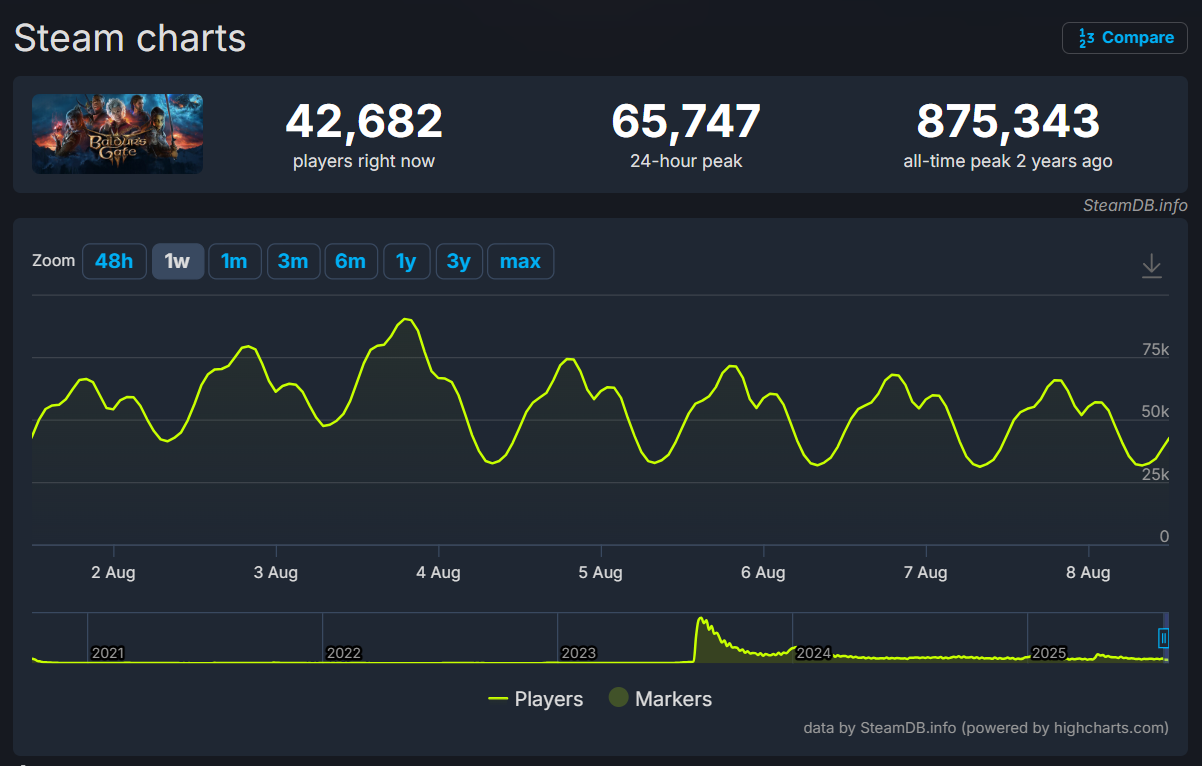1202x766 pixels.
Task: Click the 4 Aug axis label
Action: coord(438,573)
